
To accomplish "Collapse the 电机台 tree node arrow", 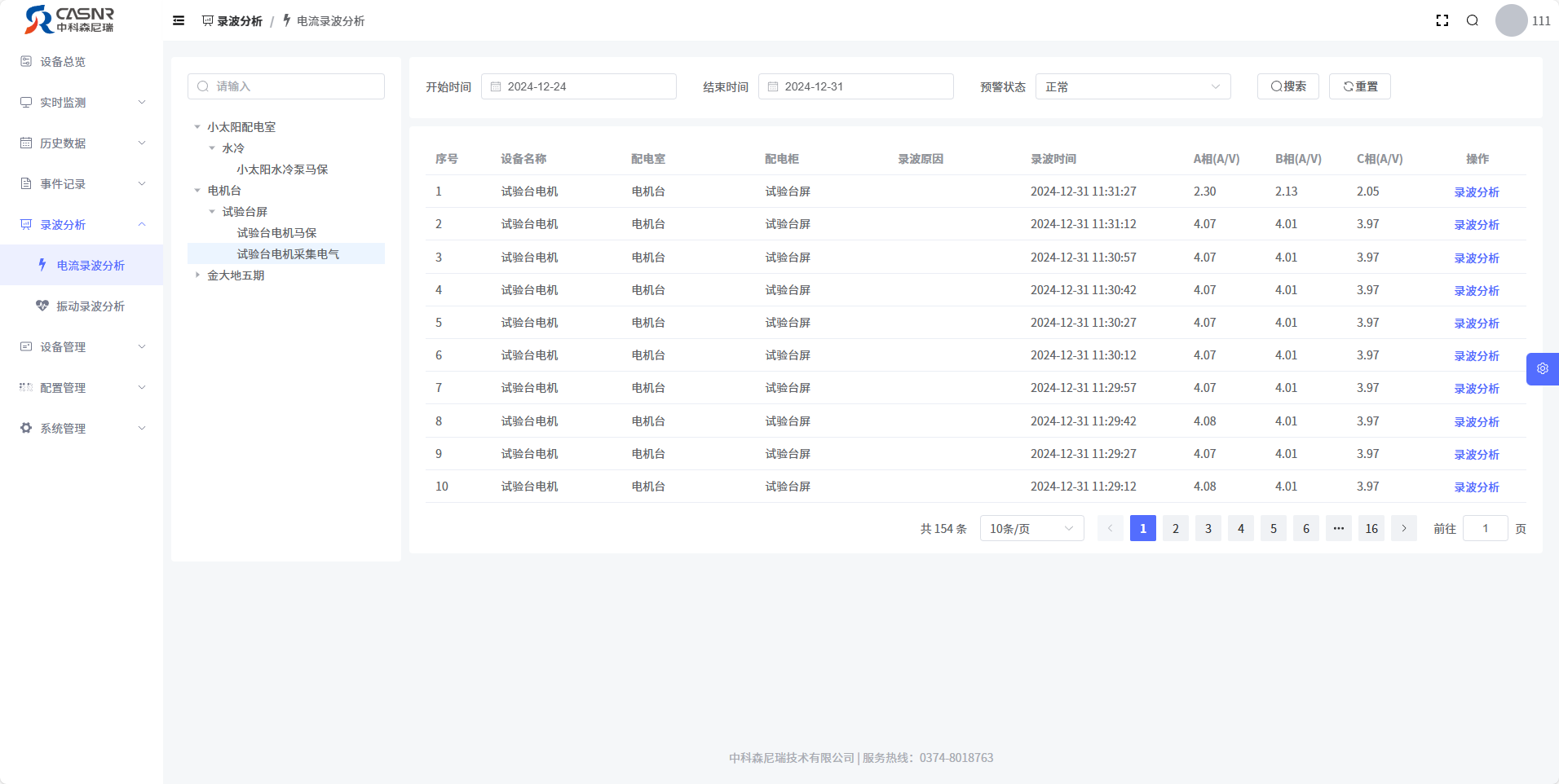I will [197, 190].
